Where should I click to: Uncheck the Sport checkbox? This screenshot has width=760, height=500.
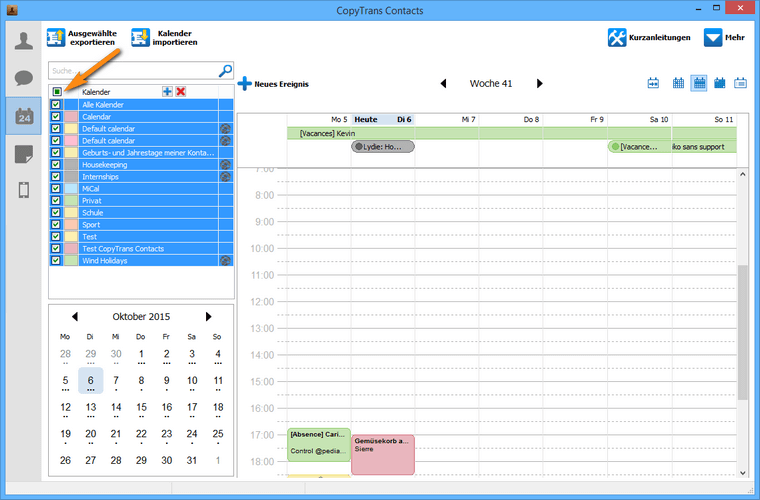[x=56, y=224]
